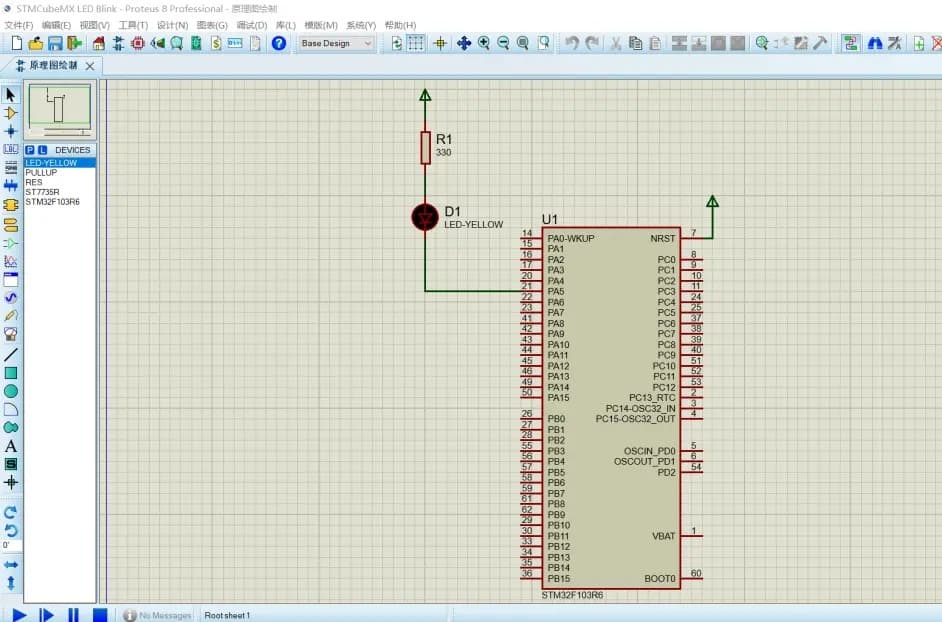Toggle the grid display icon
The image size is (942, 622).
tap(416, 43)
